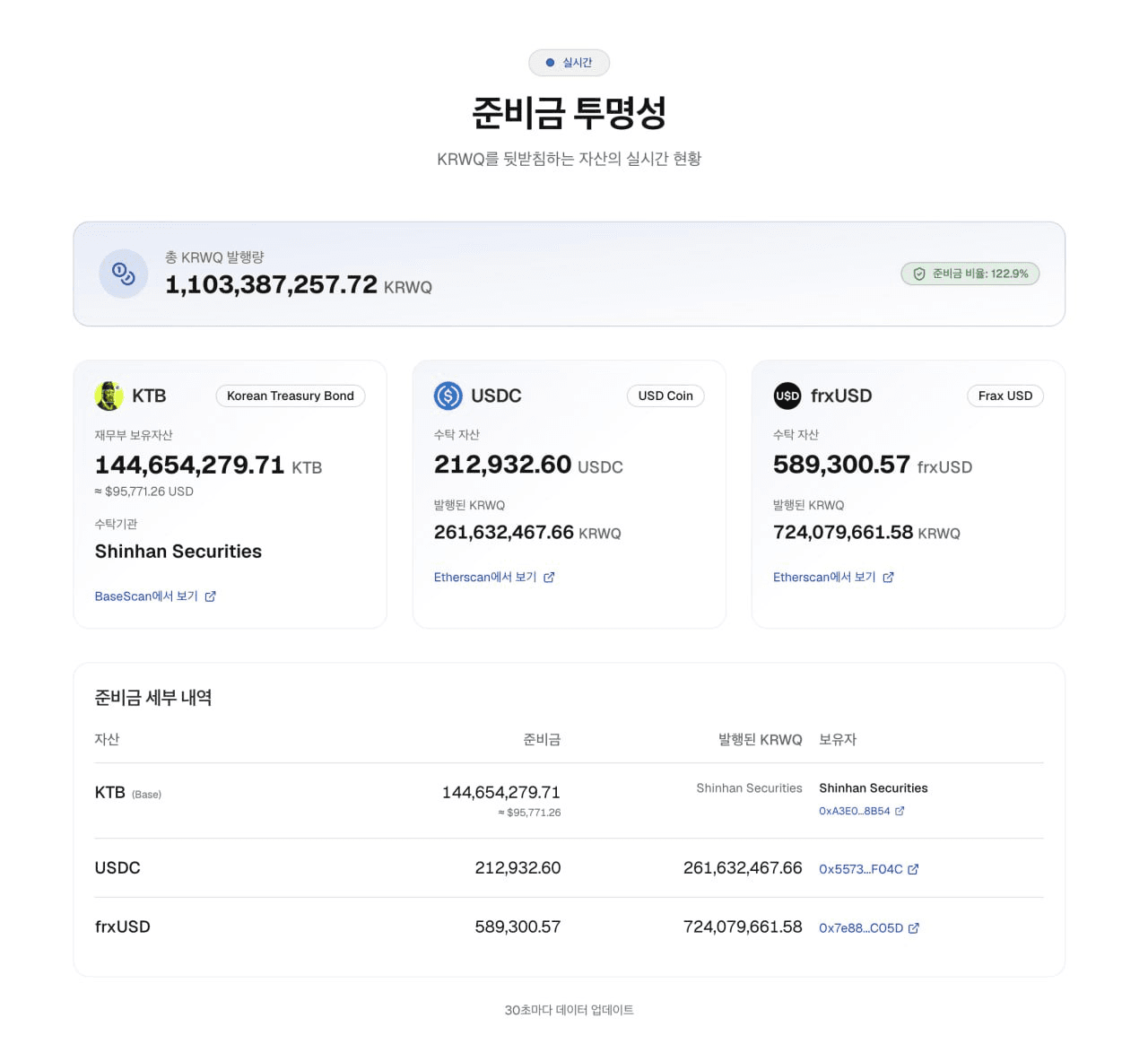Click the Korean Treasury Bond tag
This screenshot has width=1148, height=1044.
pos(291,396)
